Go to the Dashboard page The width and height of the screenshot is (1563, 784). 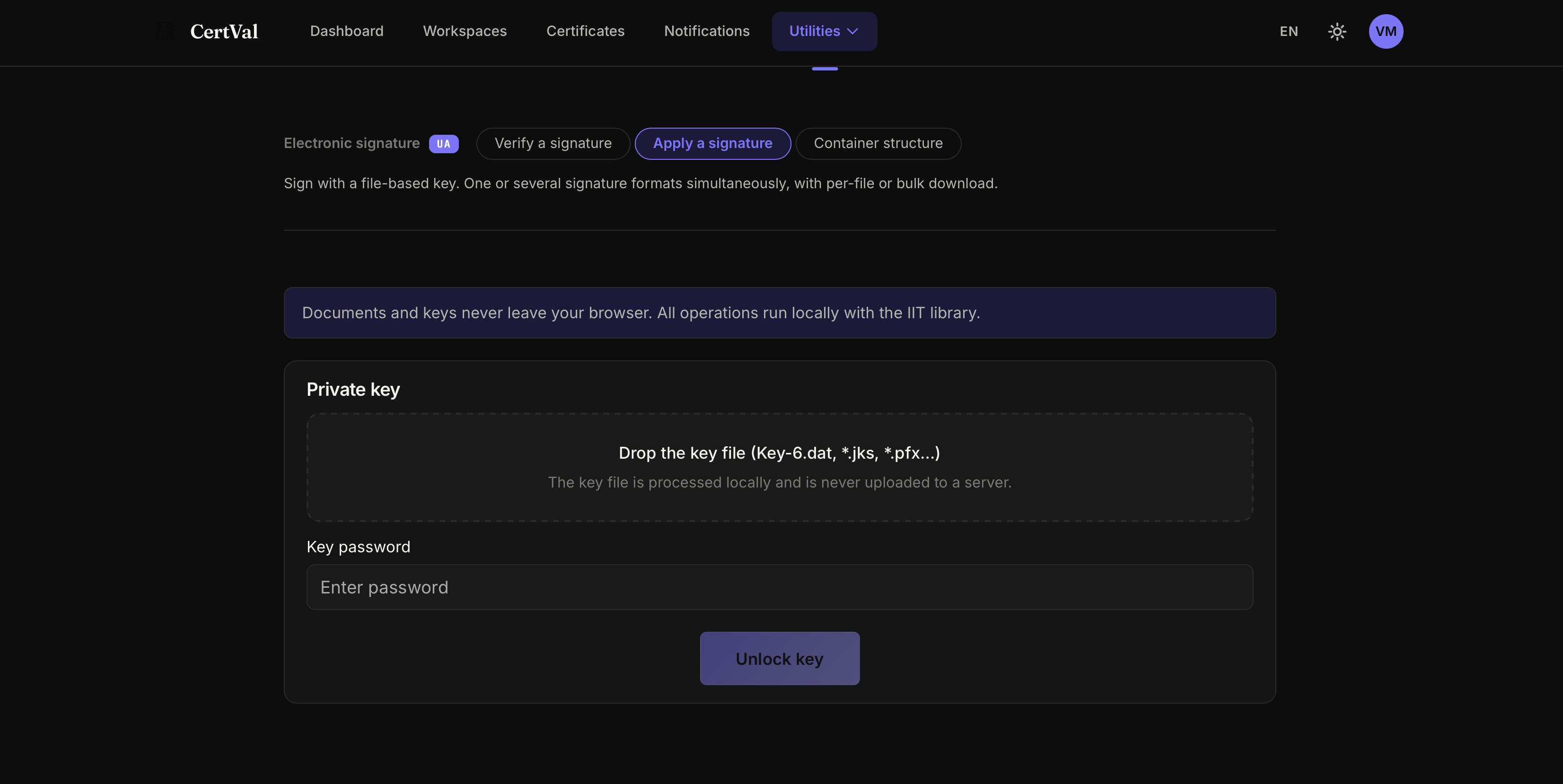[x=346, y=31]
